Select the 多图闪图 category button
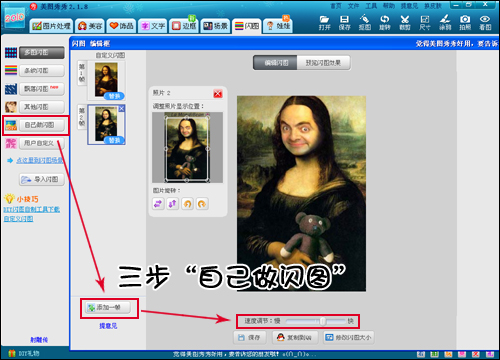This screenshot has height=360, width=500. [x=42, y=52]
